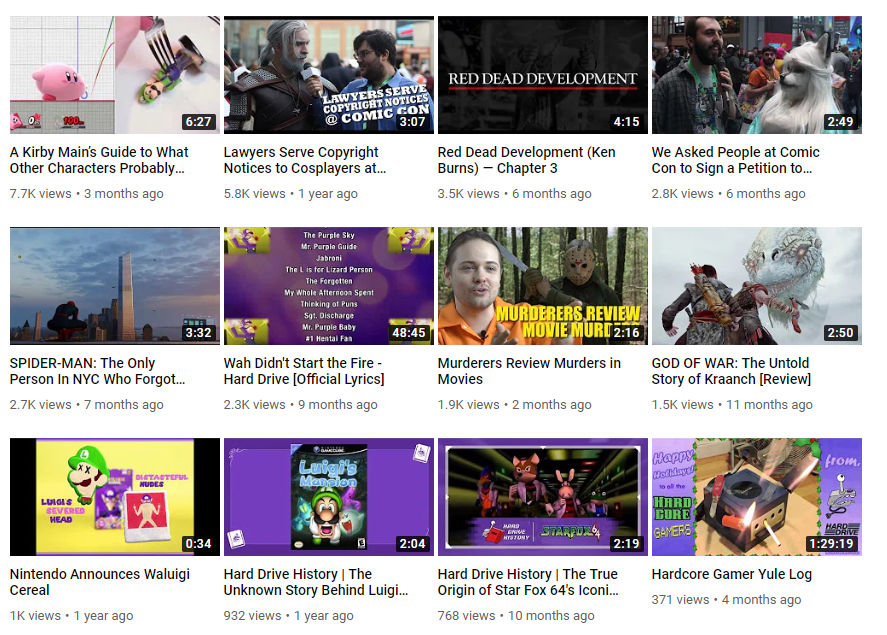
Task: Click title 'Wah Didn't Start the Fire - Hard Drive [Official Lyrics]'
Action: (x=304, y=371)
